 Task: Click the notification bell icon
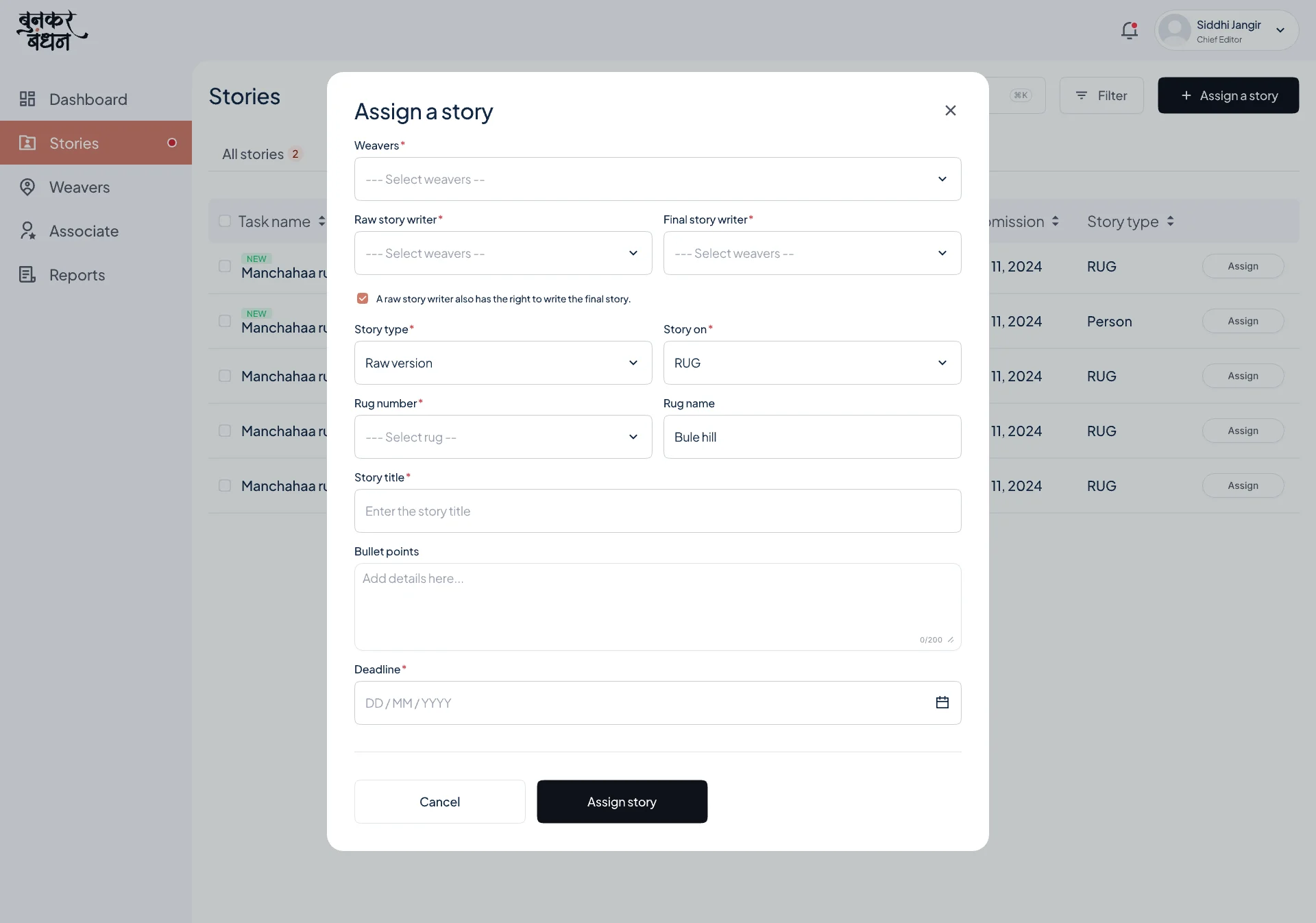point(1130,30)
